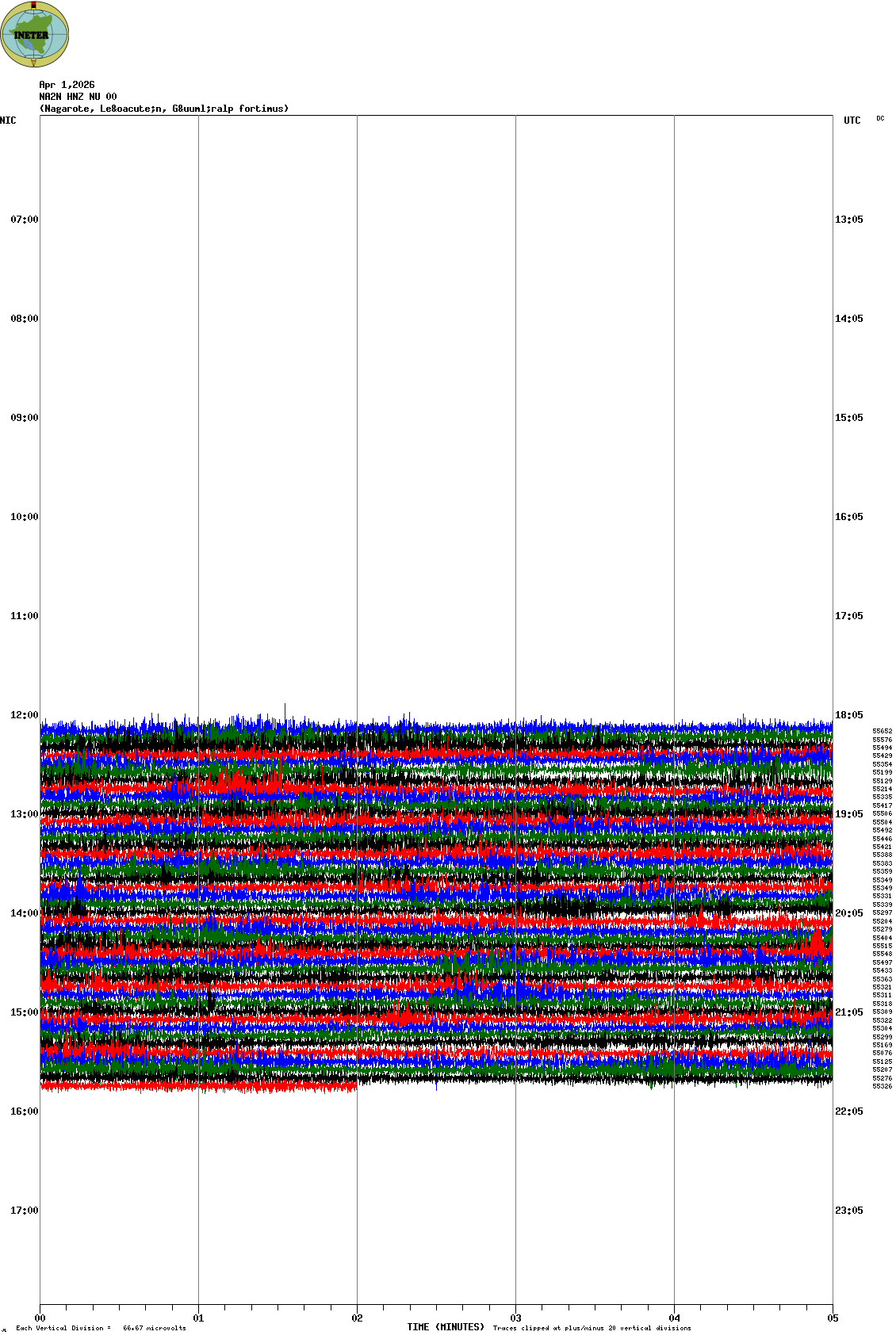Click the 02 minute axis tick label

click(358, 1318)
